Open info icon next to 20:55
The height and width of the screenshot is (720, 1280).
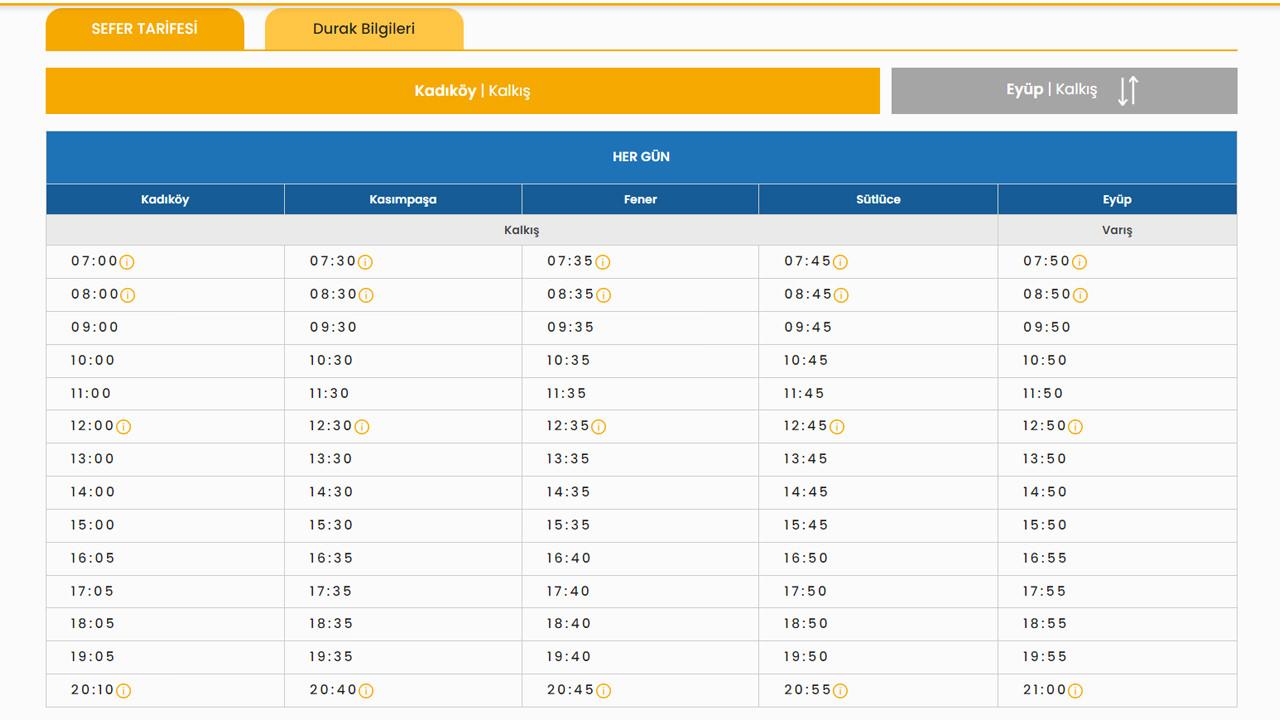click(841, 691)
